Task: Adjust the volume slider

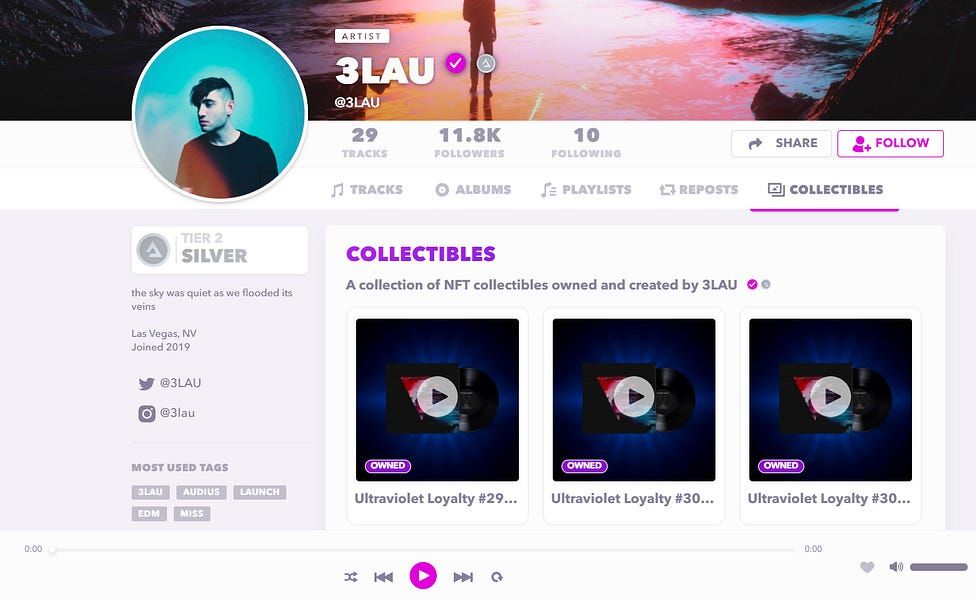Action: pos(939,567)
